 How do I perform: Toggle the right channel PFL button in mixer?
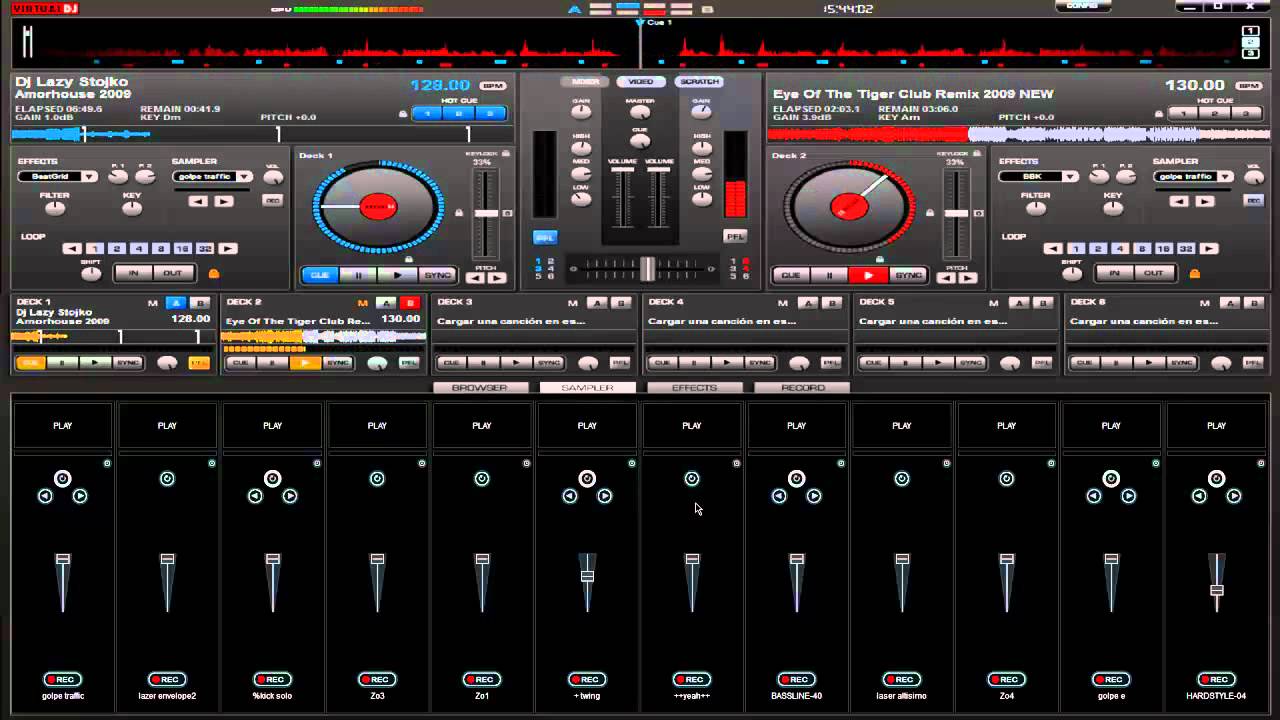coord(735,237)
